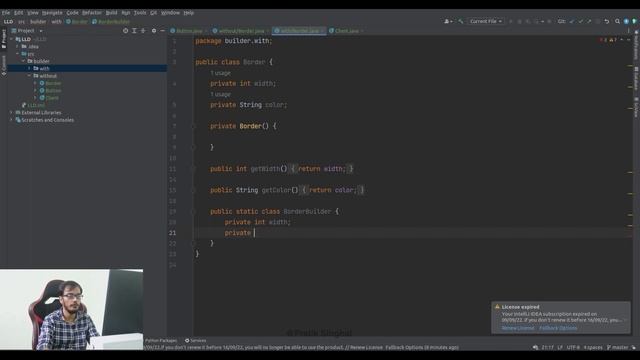Open the Services tool window
The image size is (640, 360).
(196, 340)
